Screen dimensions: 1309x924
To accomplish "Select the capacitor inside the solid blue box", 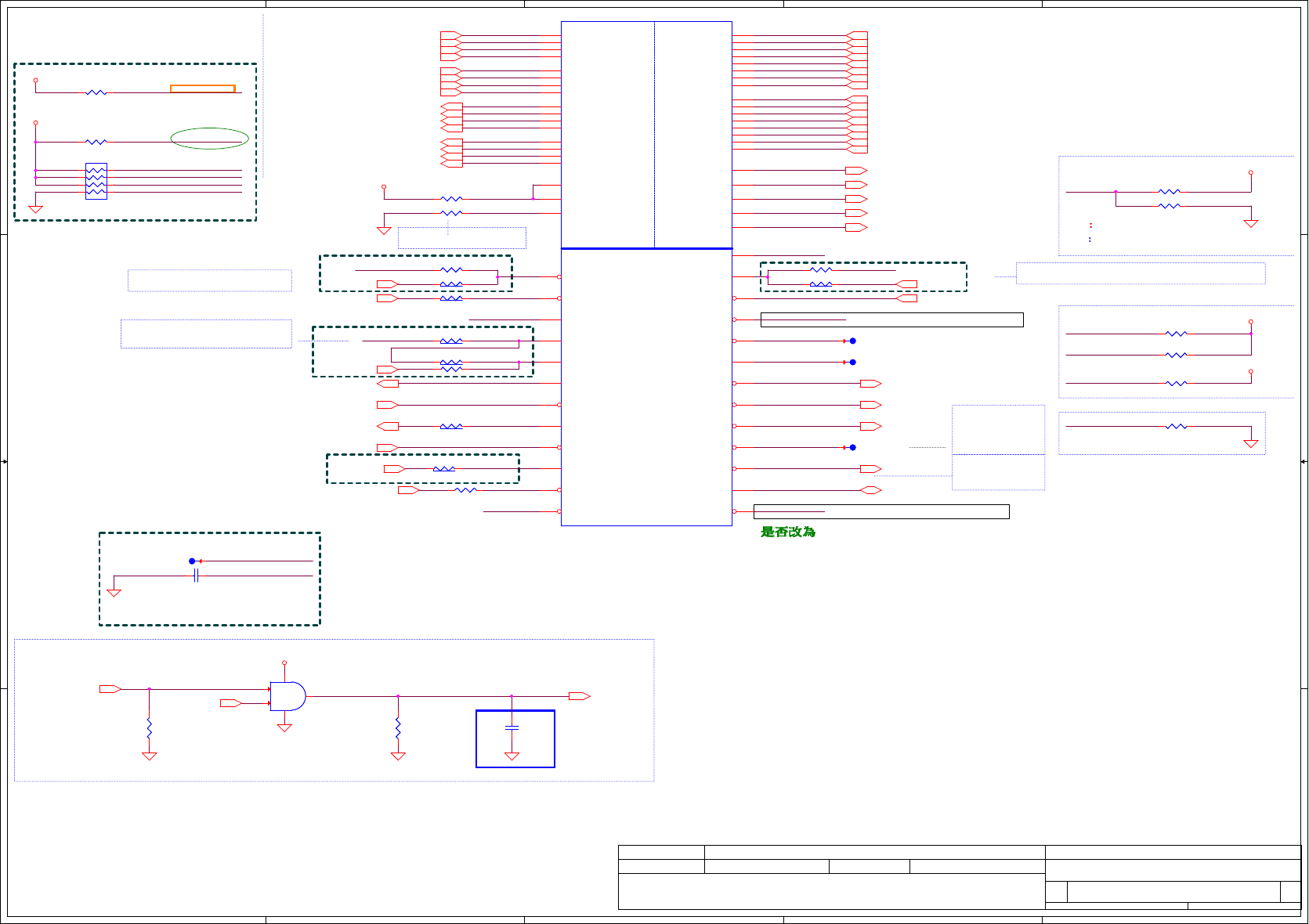I will click(512, 727).
